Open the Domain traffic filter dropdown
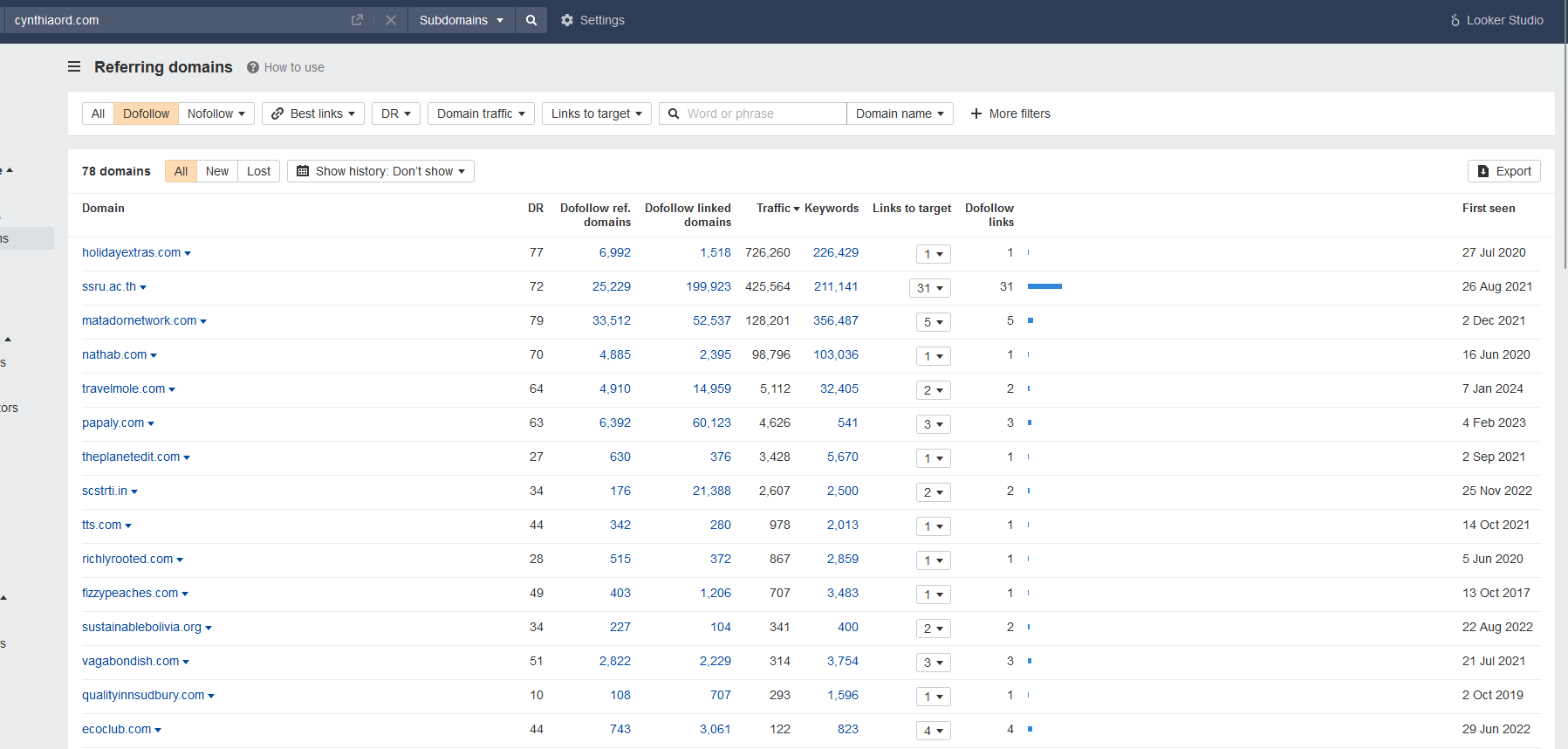Viewport: 1568px width, 749px height. pos(481,113)
